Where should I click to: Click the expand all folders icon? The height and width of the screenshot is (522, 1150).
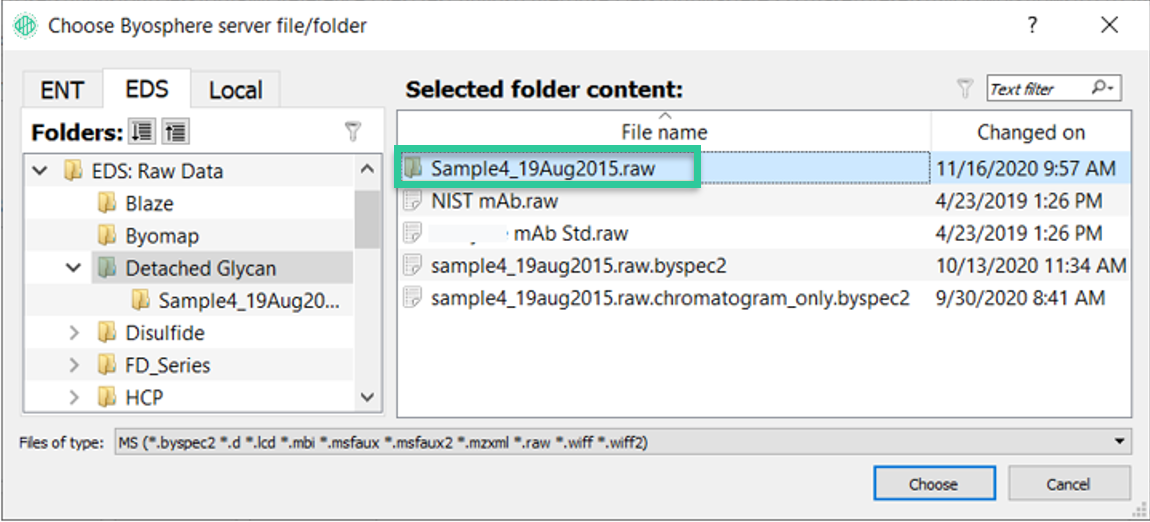(141, 132)
